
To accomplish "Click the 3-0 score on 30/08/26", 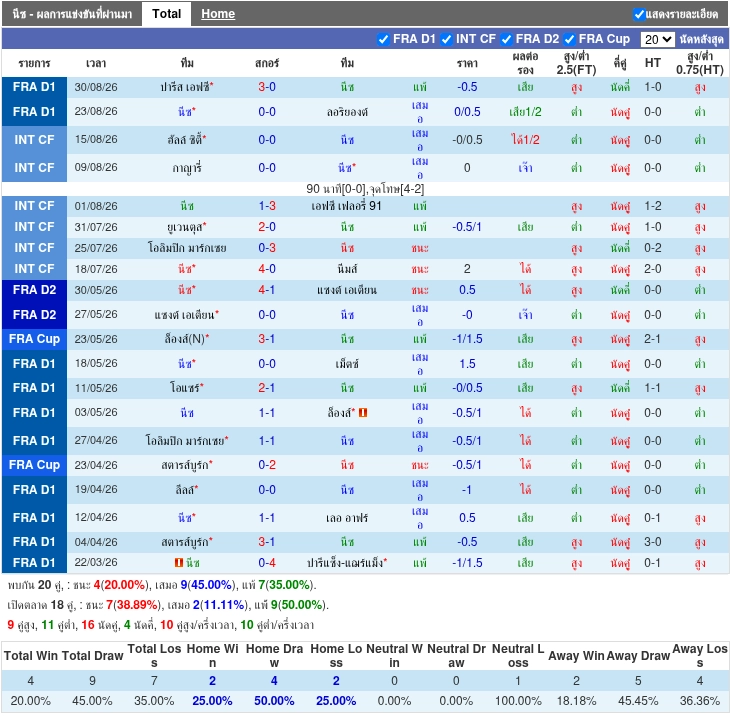I will pos(267,87).
